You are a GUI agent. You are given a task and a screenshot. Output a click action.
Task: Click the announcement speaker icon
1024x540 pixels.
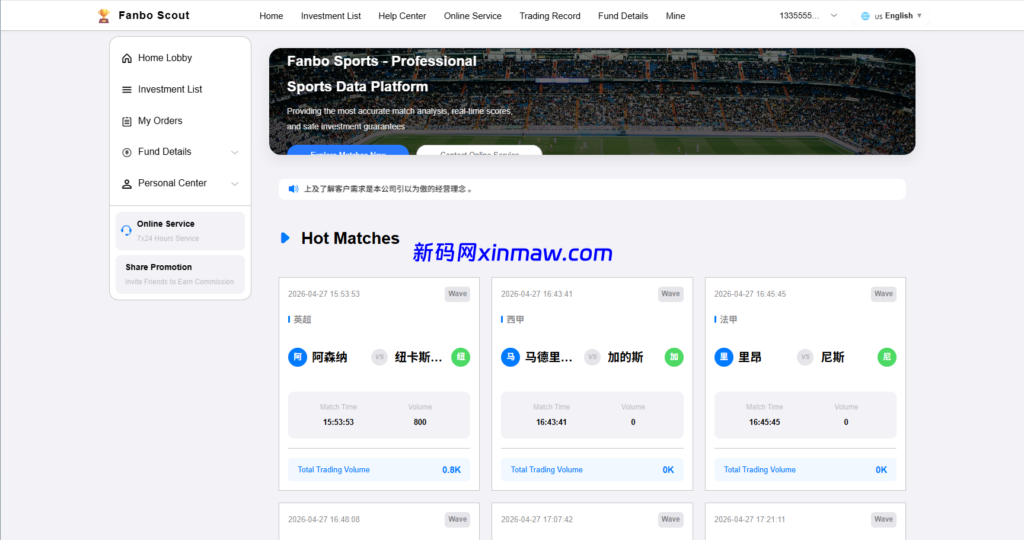click(x=293, y=189)
